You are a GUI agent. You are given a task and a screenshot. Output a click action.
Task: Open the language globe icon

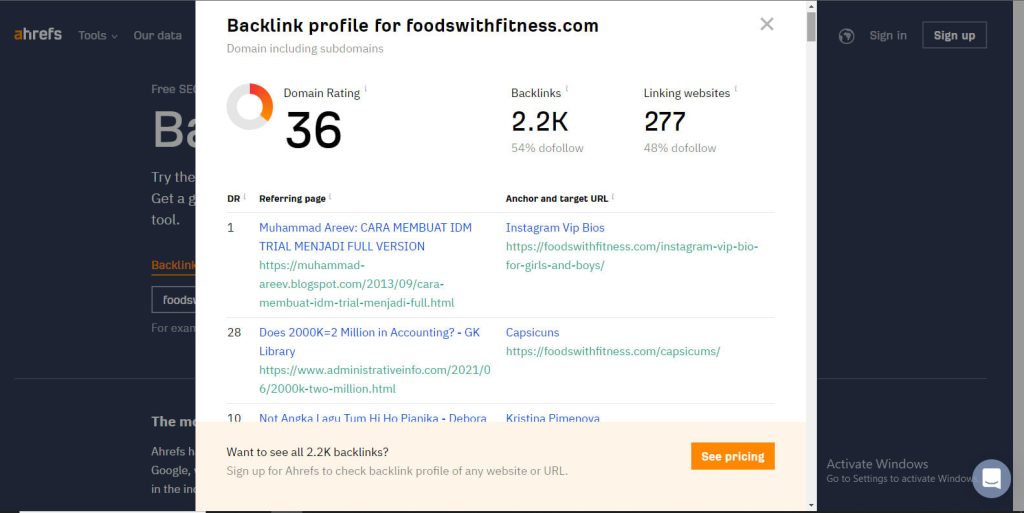[x=846, y=36]
